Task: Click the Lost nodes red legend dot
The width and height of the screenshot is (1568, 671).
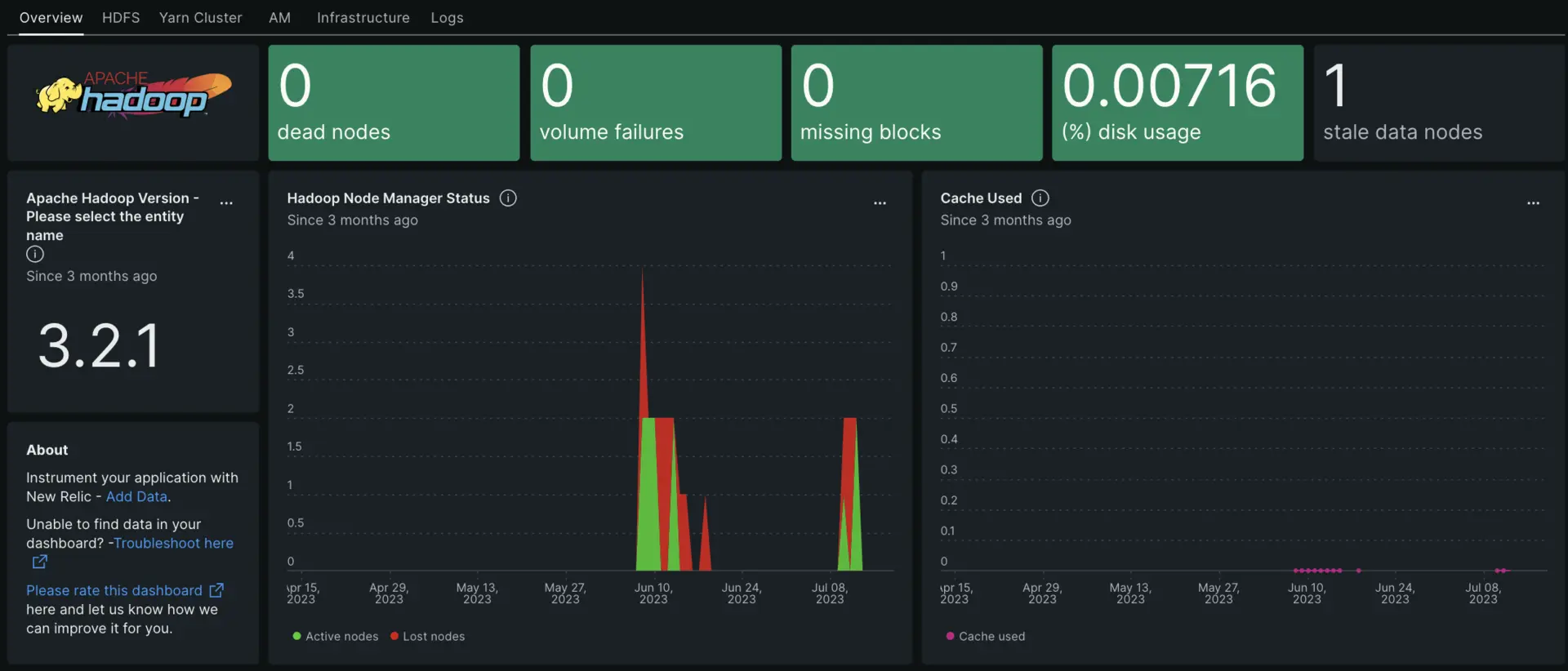Action: [394, 637]
